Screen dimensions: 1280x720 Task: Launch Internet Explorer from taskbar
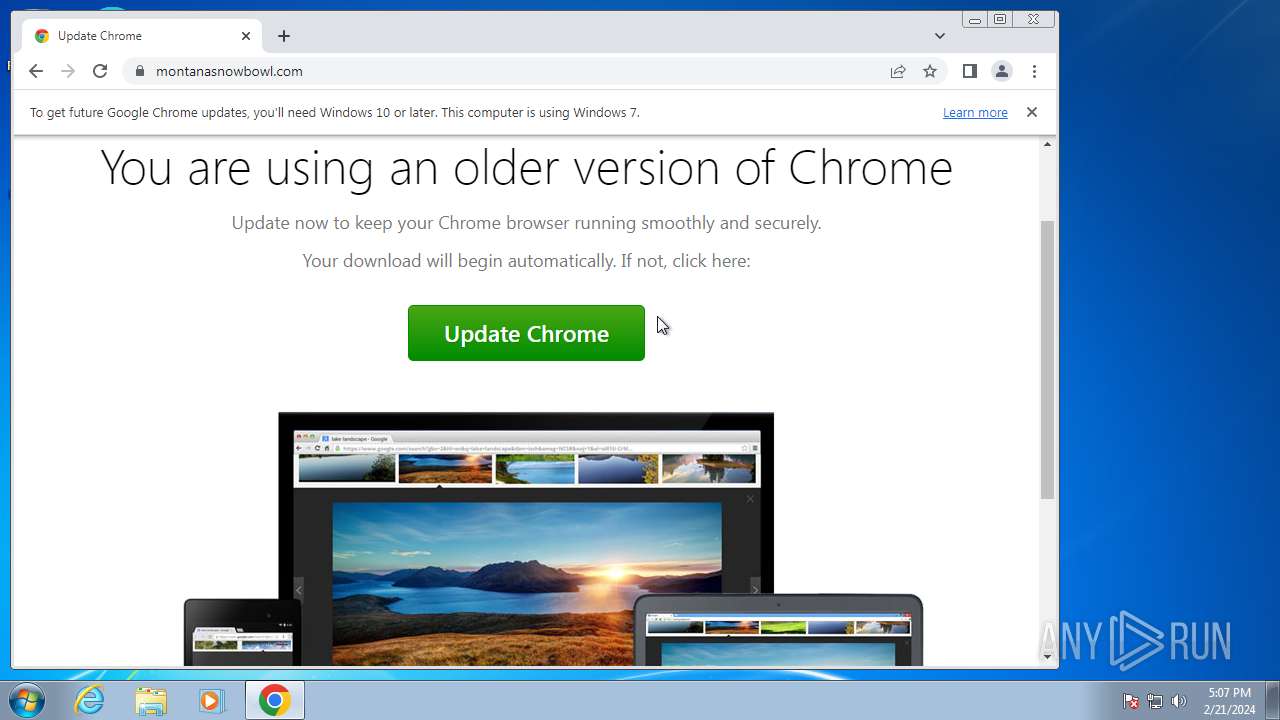[x=90, y=700]
